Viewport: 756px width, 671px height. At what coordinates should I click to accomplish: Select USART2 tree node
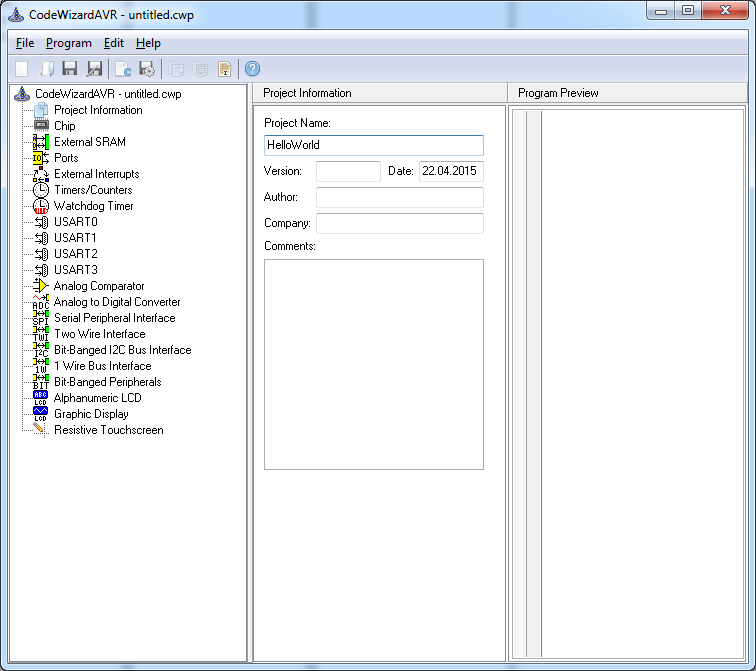click(76, 254)
